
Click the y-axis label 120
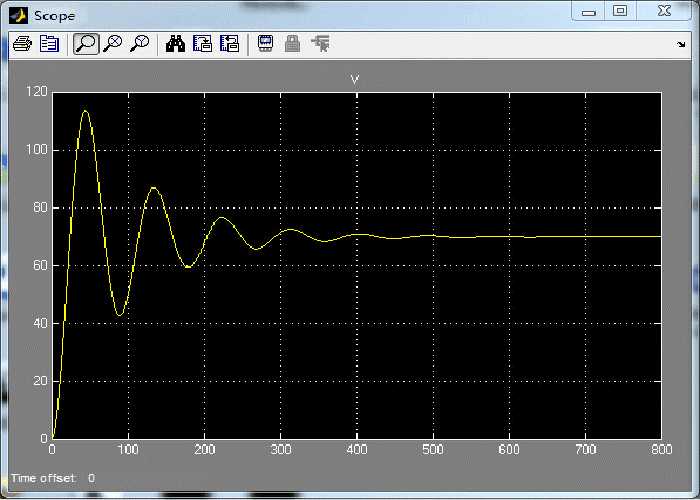pyautogui.click(x=37, y=92)
